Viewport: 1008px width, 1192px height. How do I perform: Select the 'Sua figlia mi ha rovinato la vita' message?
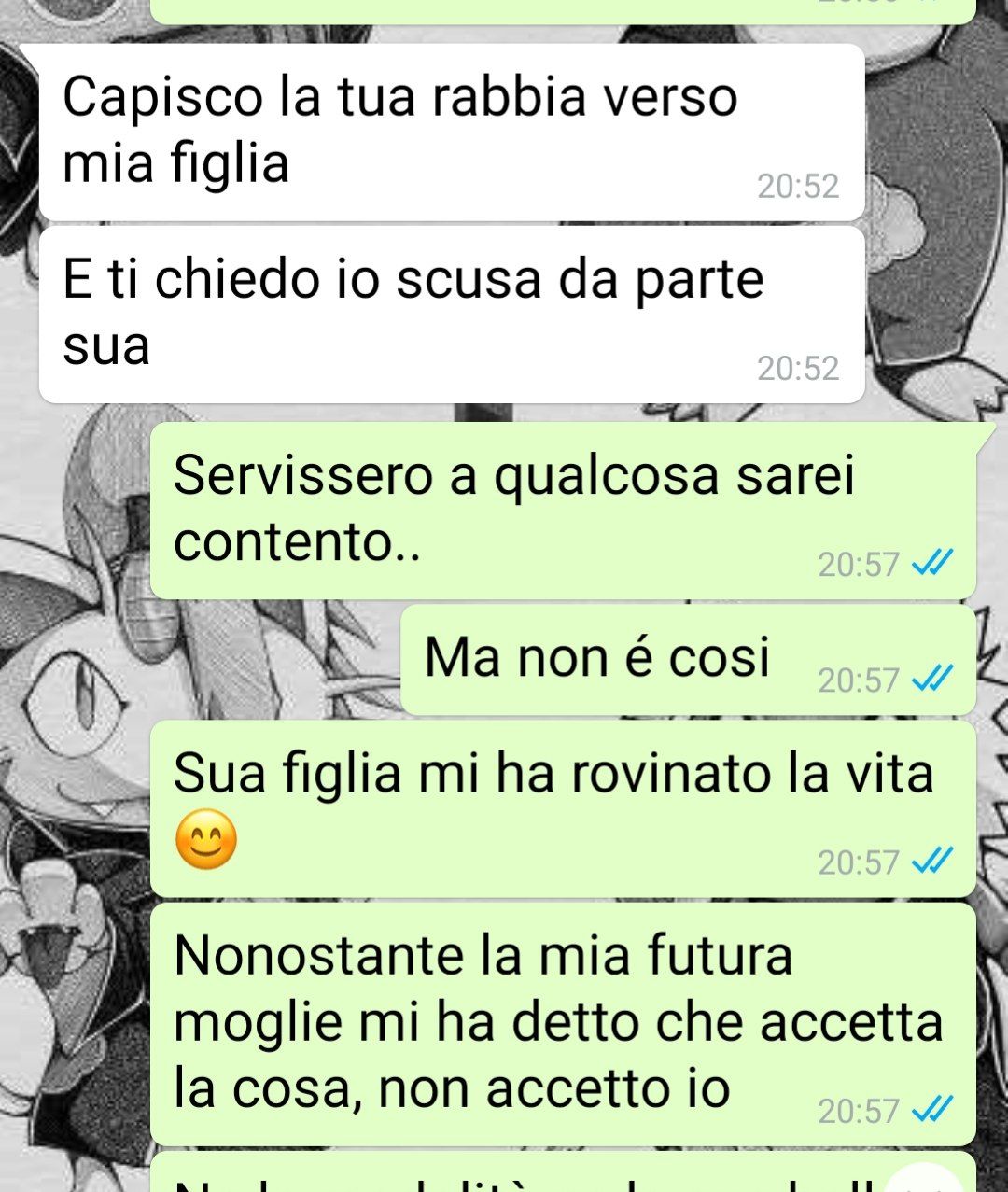(563, 808)
